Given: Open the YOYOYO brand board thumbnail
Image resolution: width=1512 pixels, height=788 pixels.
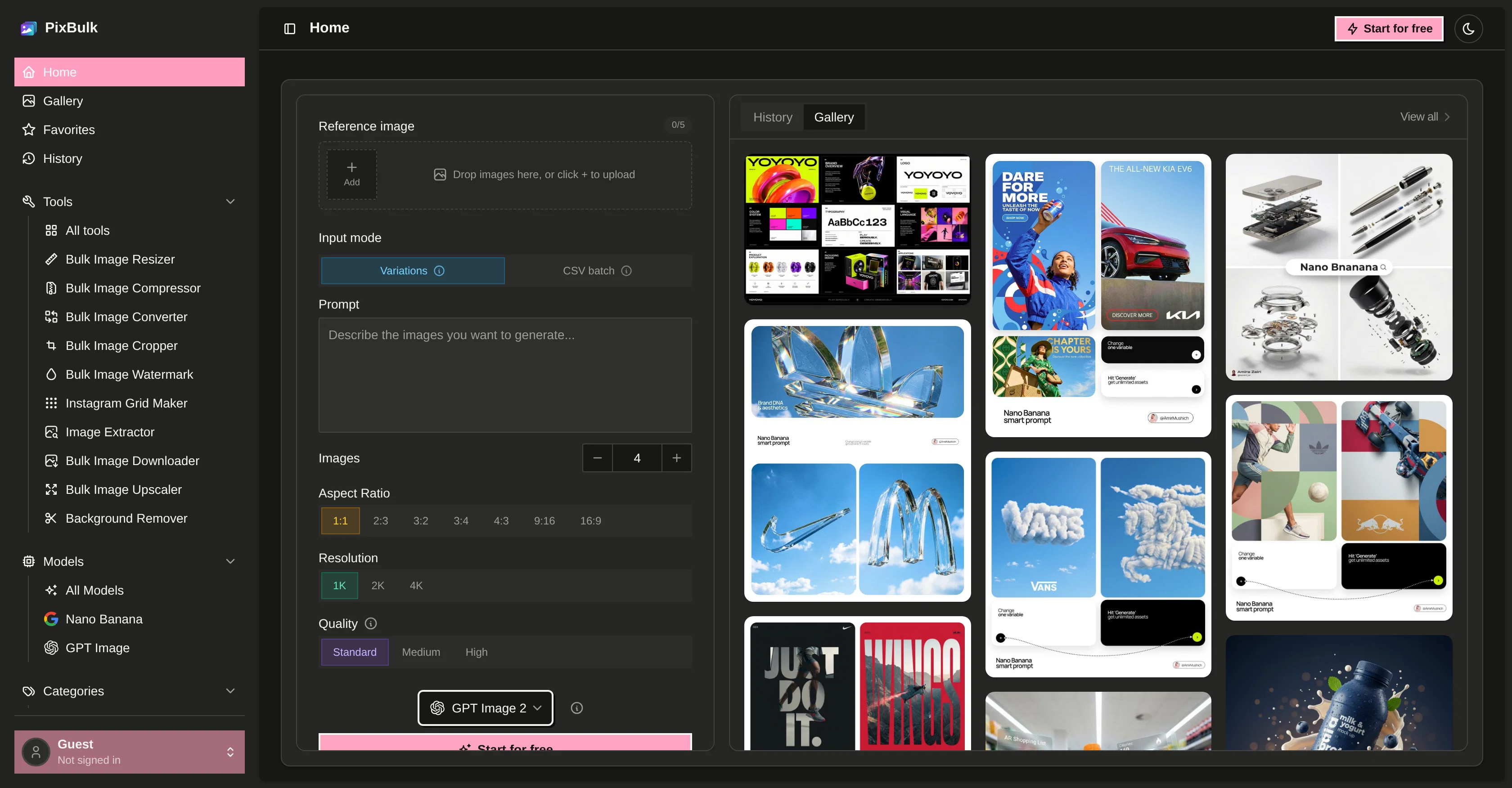Looking at the screenshot, I should [x=857, y=229].
